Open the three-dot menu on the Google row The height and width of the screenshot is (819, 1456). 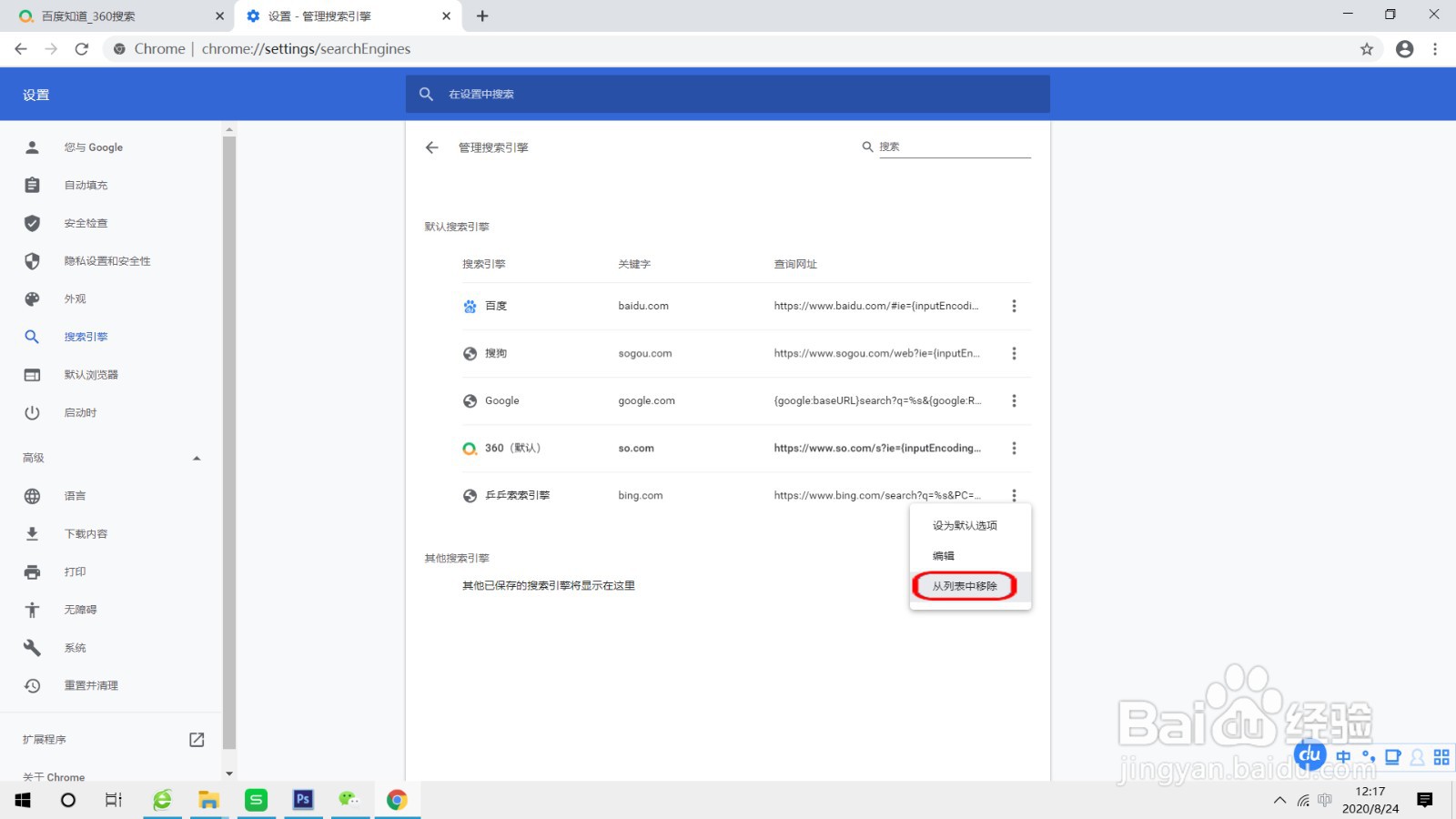tap(1015, 400)
